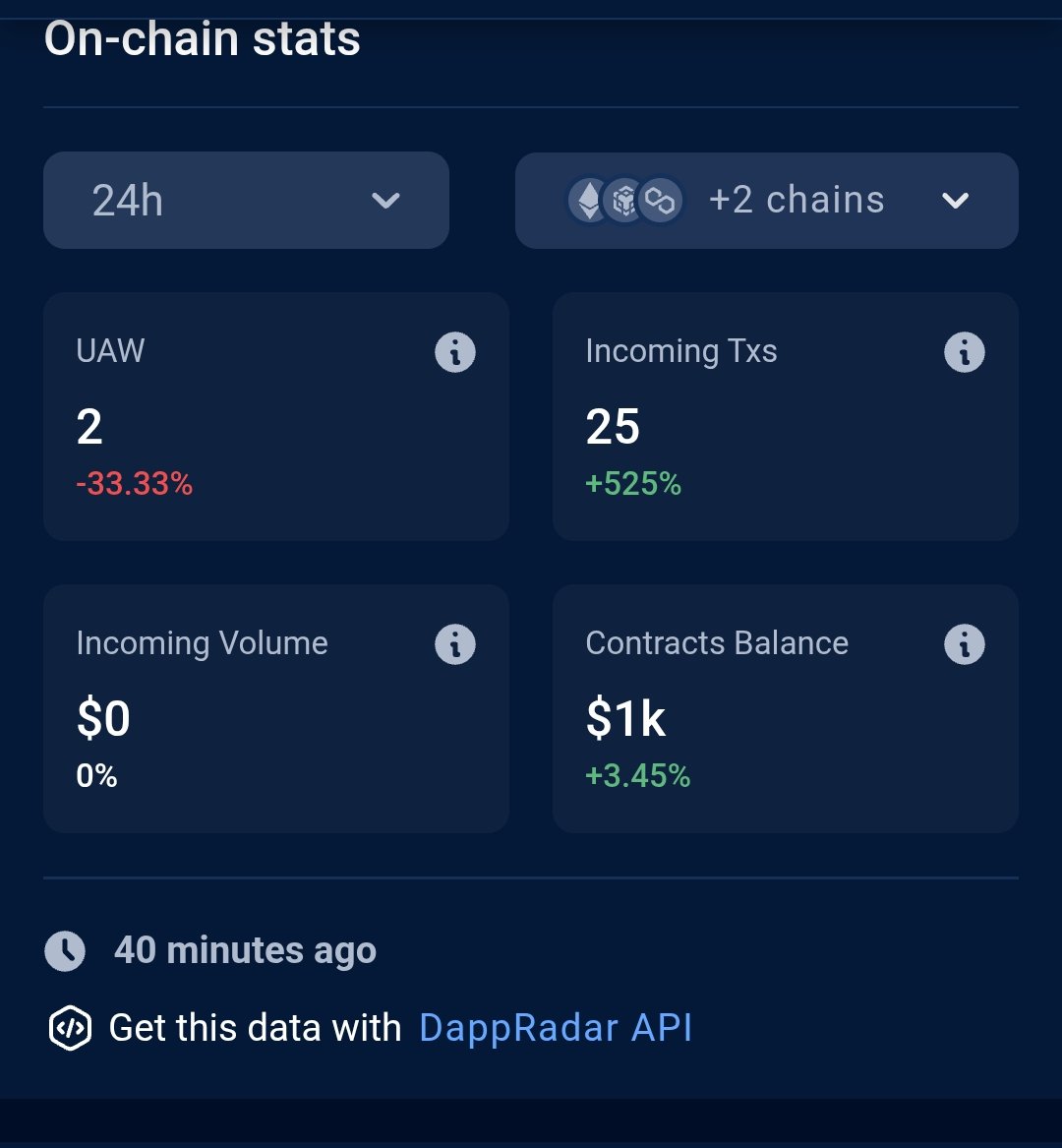Open the Contracts Balance info icon

click(964, 644)
